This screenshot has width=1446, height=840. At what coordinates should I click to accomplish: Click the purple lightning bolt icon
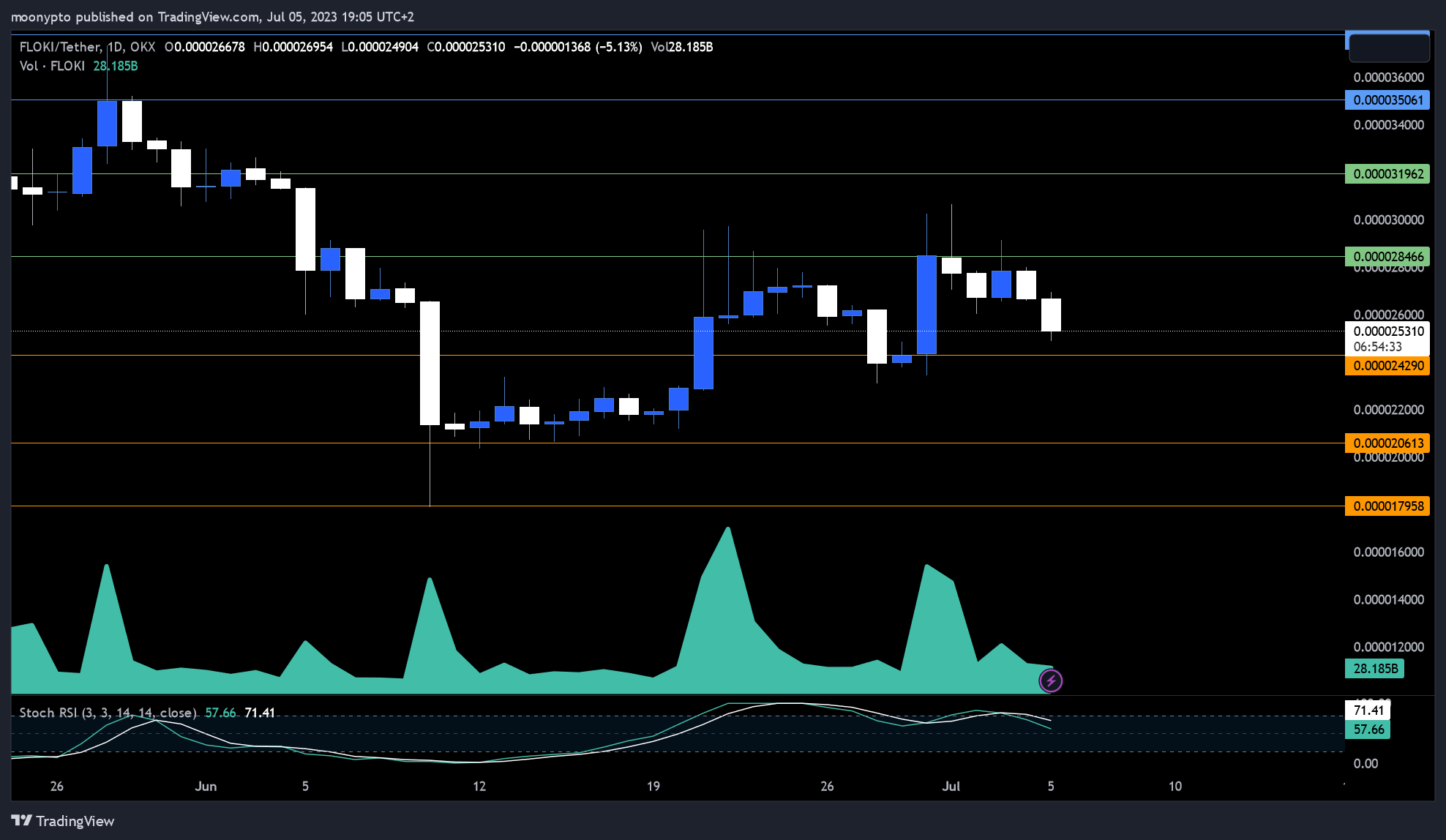(x=1051, y=681)
